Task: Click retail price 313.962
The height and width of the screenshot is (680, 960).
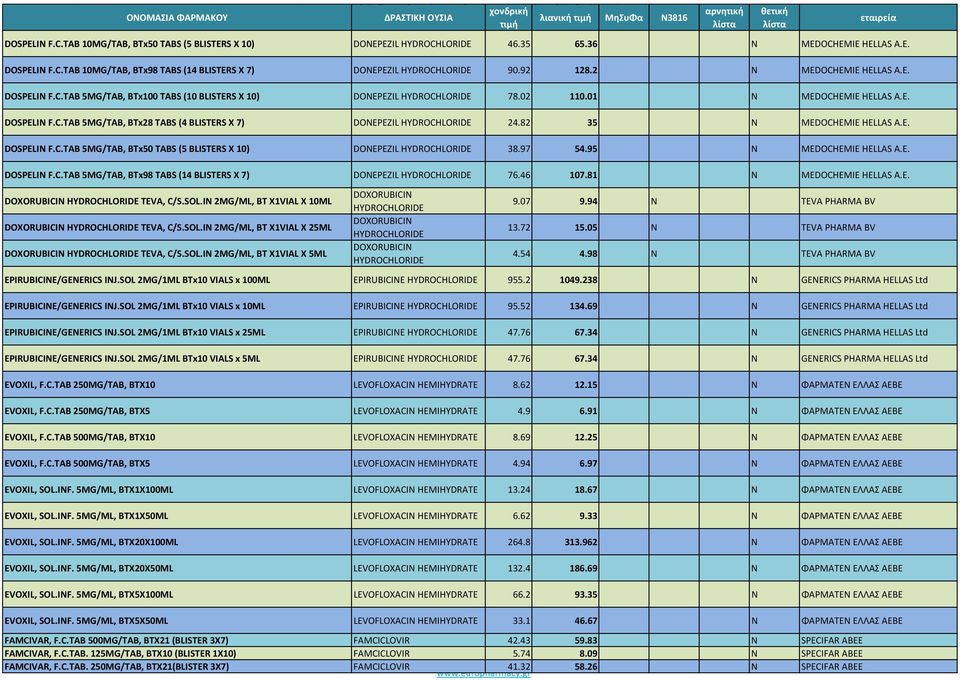Action: pyautogui.click(x=580, y=542)
